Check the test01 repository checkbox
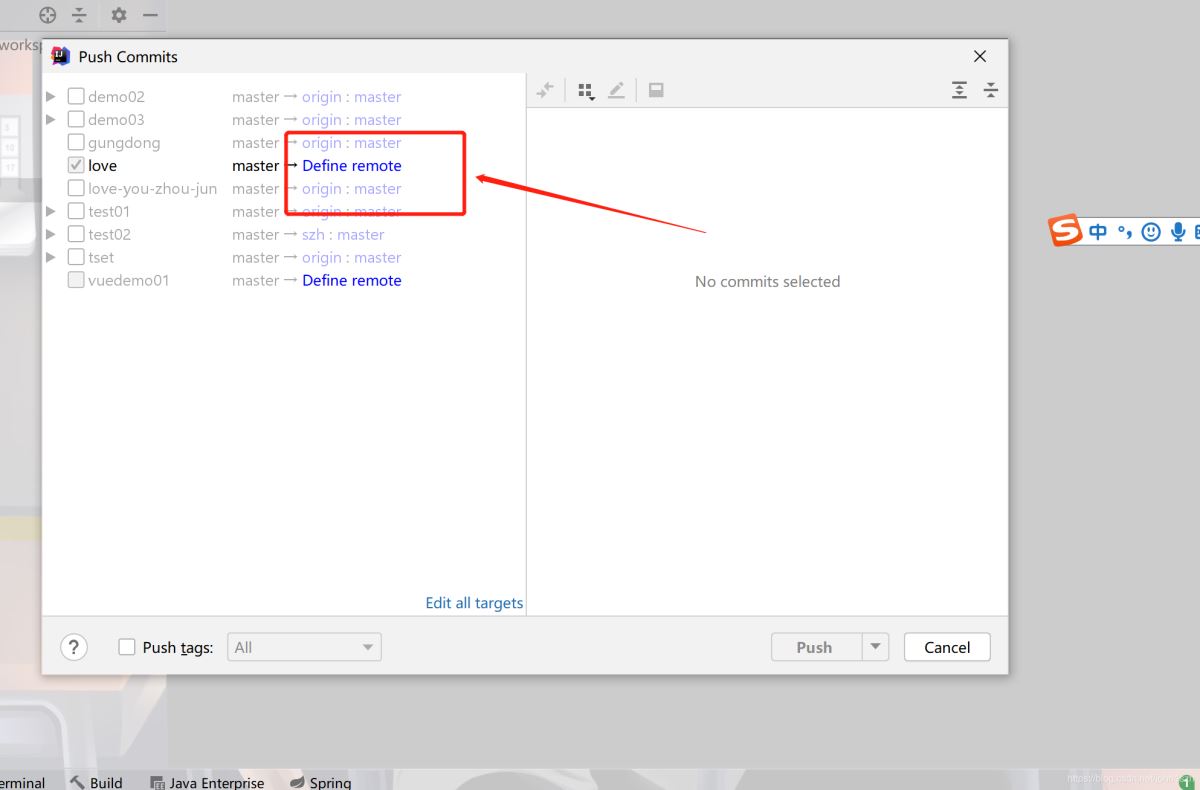 click(76, 212)
